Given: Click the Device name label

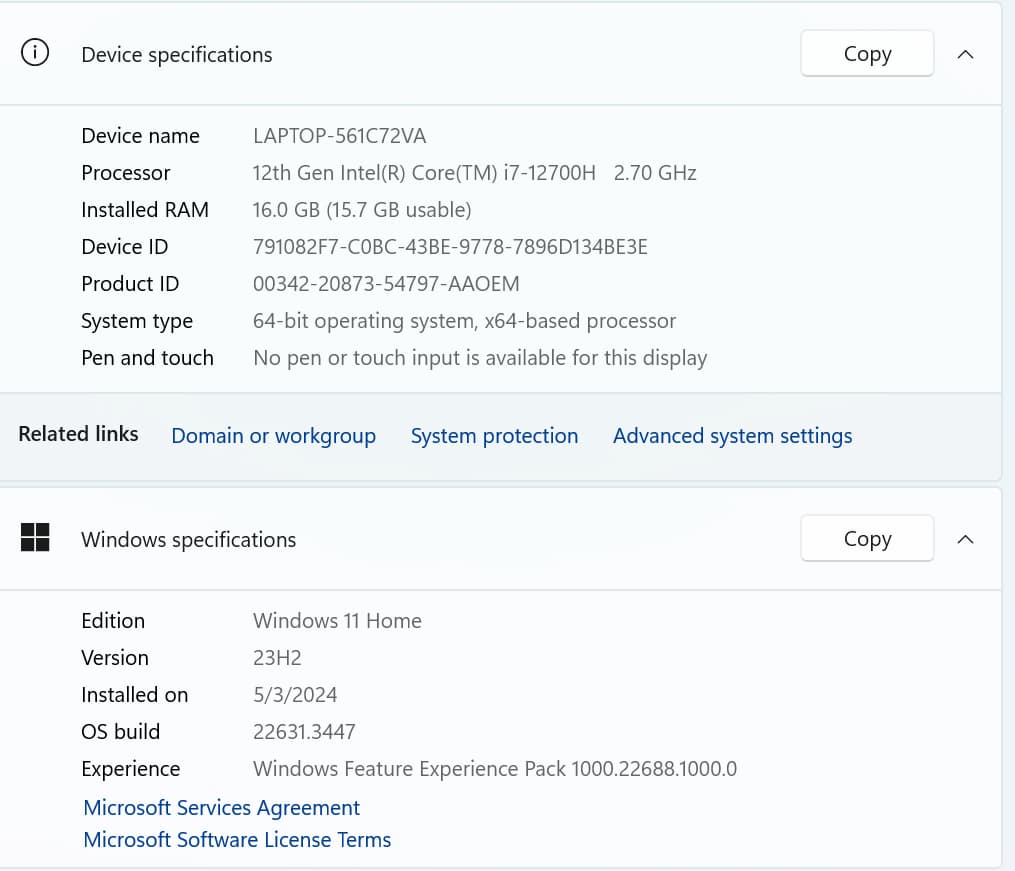Looking at the screenshot, I should click(x=140, y=136).
